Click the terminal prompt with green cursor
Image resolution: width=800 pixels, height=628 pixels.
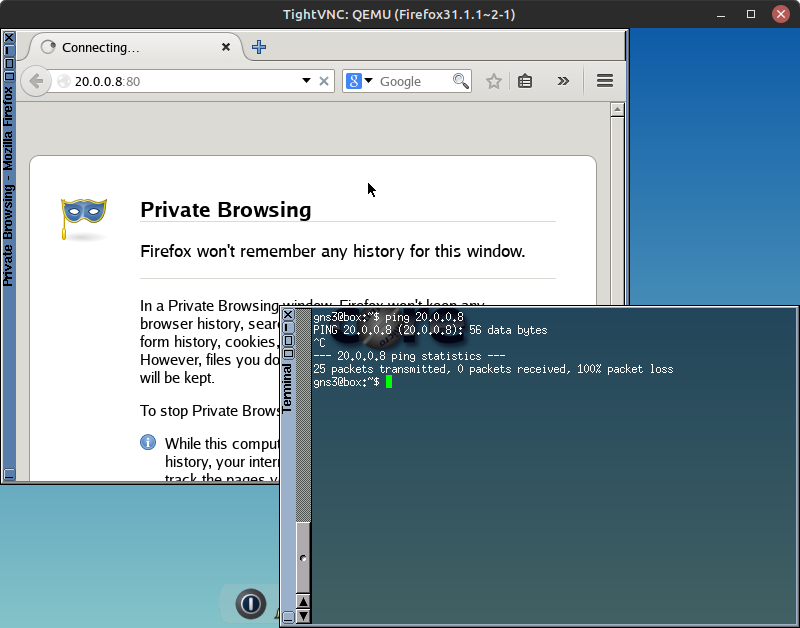(353, 382)
